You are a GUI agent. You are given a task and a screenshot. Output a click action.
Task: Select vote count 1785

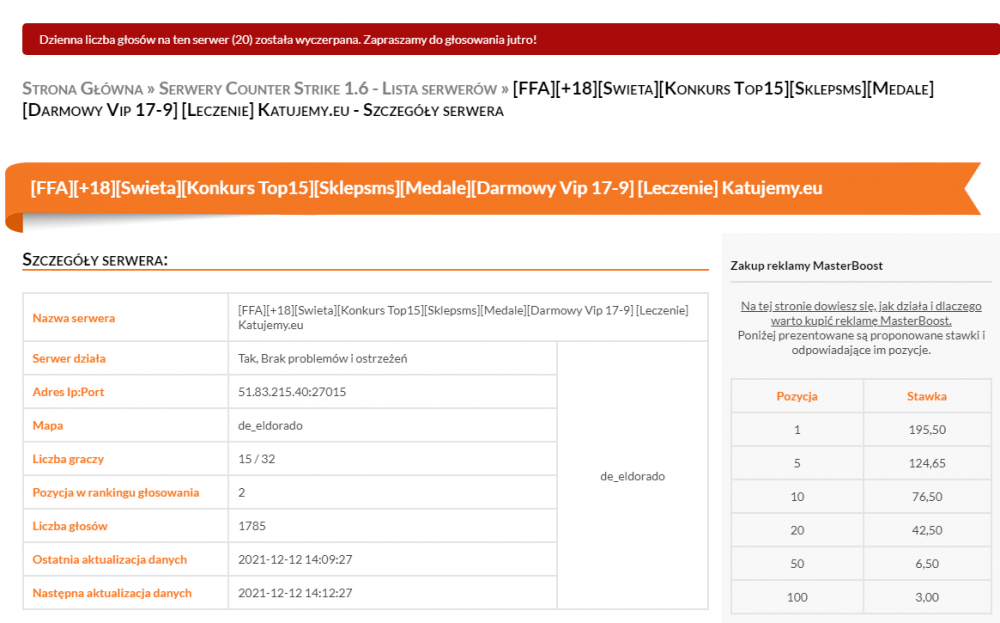coord(252,526)
